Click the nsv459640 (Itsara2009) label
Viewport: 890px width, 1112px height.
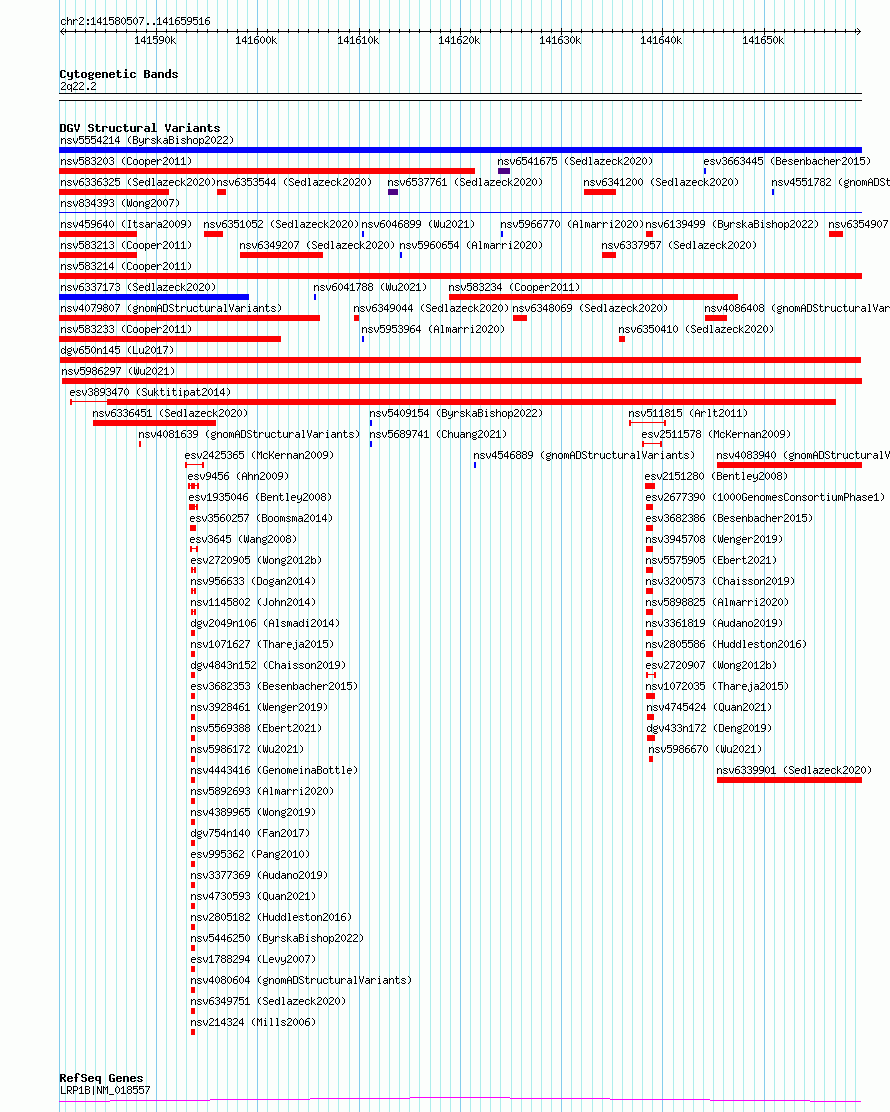click(126, 224)
